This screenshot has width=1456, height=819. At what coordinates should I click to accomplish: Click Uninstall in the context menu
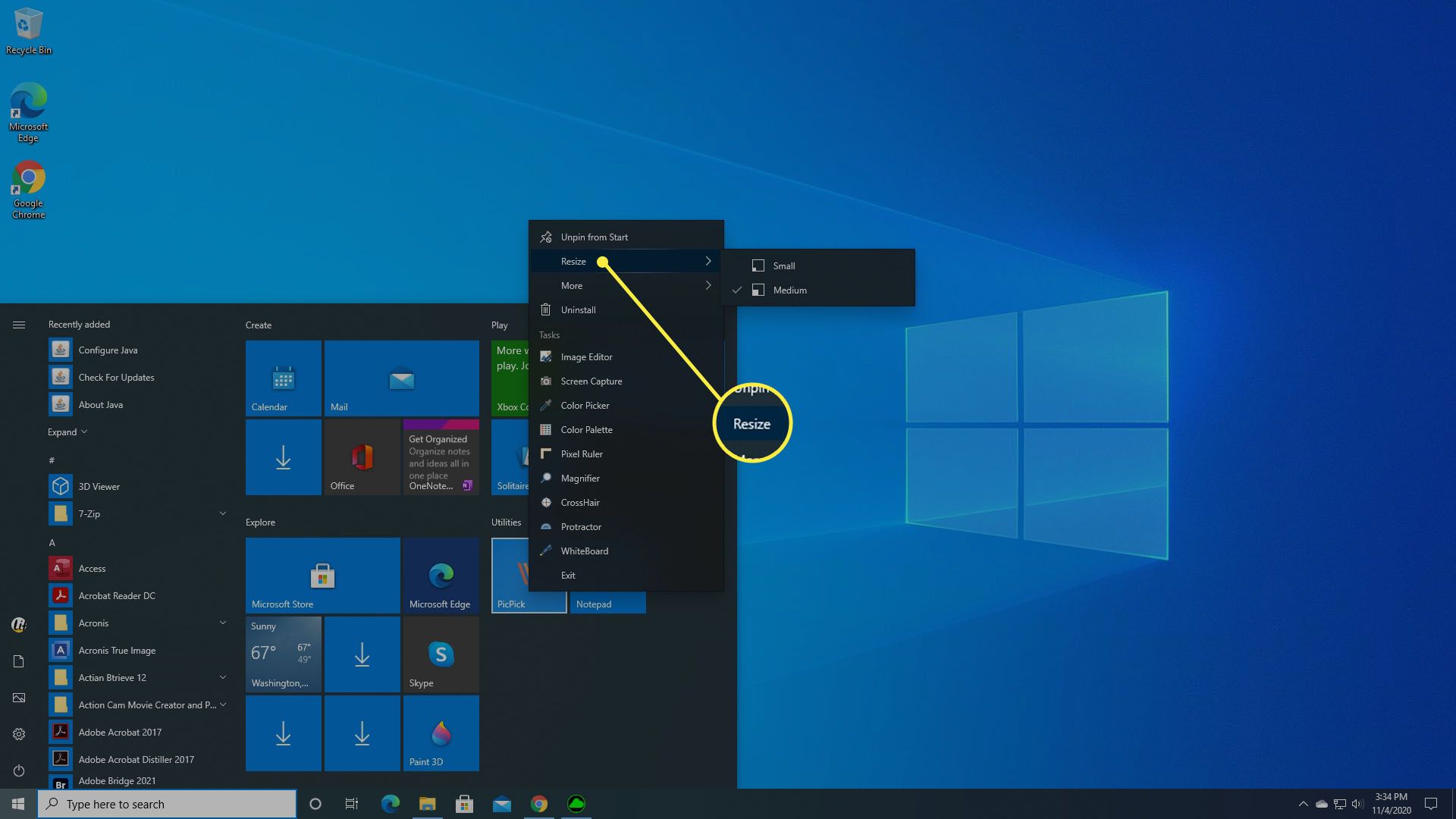pos(578,309)
